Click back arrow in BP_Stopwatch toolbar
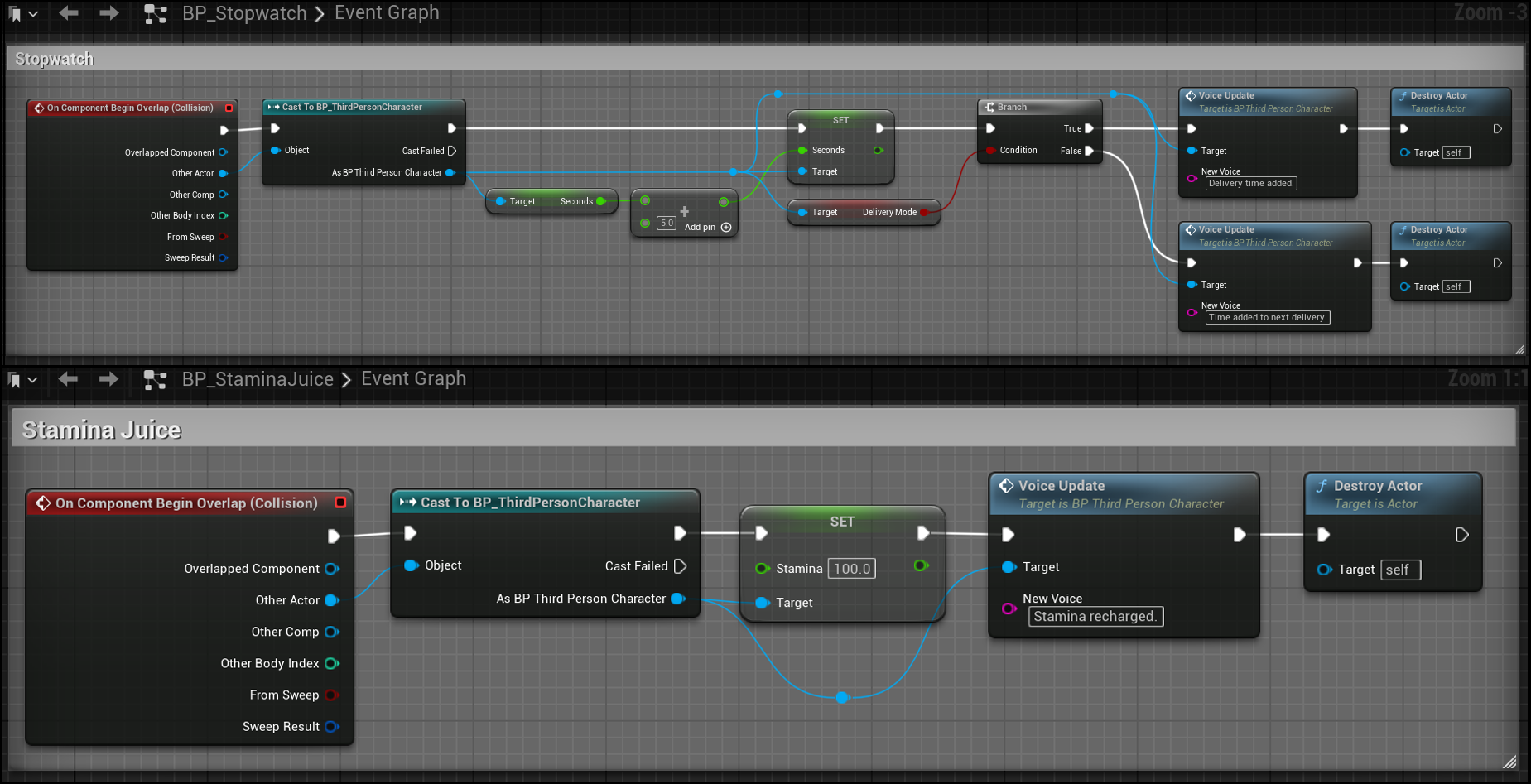 pyautogui.click(x=69, y=13)
